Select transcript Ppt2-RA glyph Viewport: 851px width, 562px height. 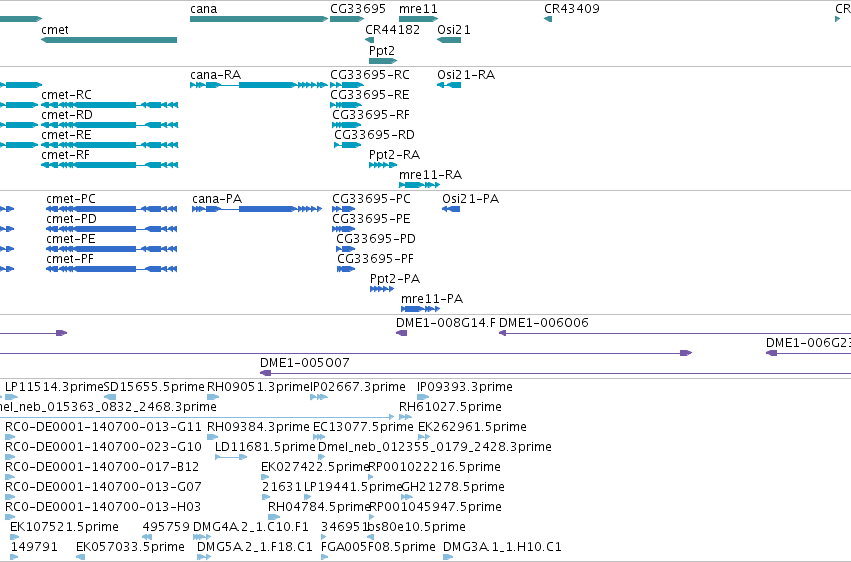point(383,165)
